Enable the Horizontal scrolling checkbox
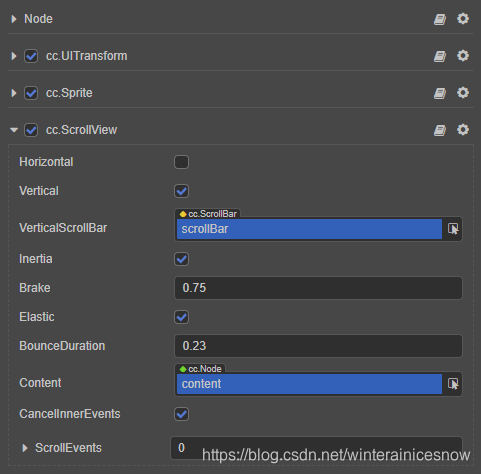481x474 pixels. [181, 162]
